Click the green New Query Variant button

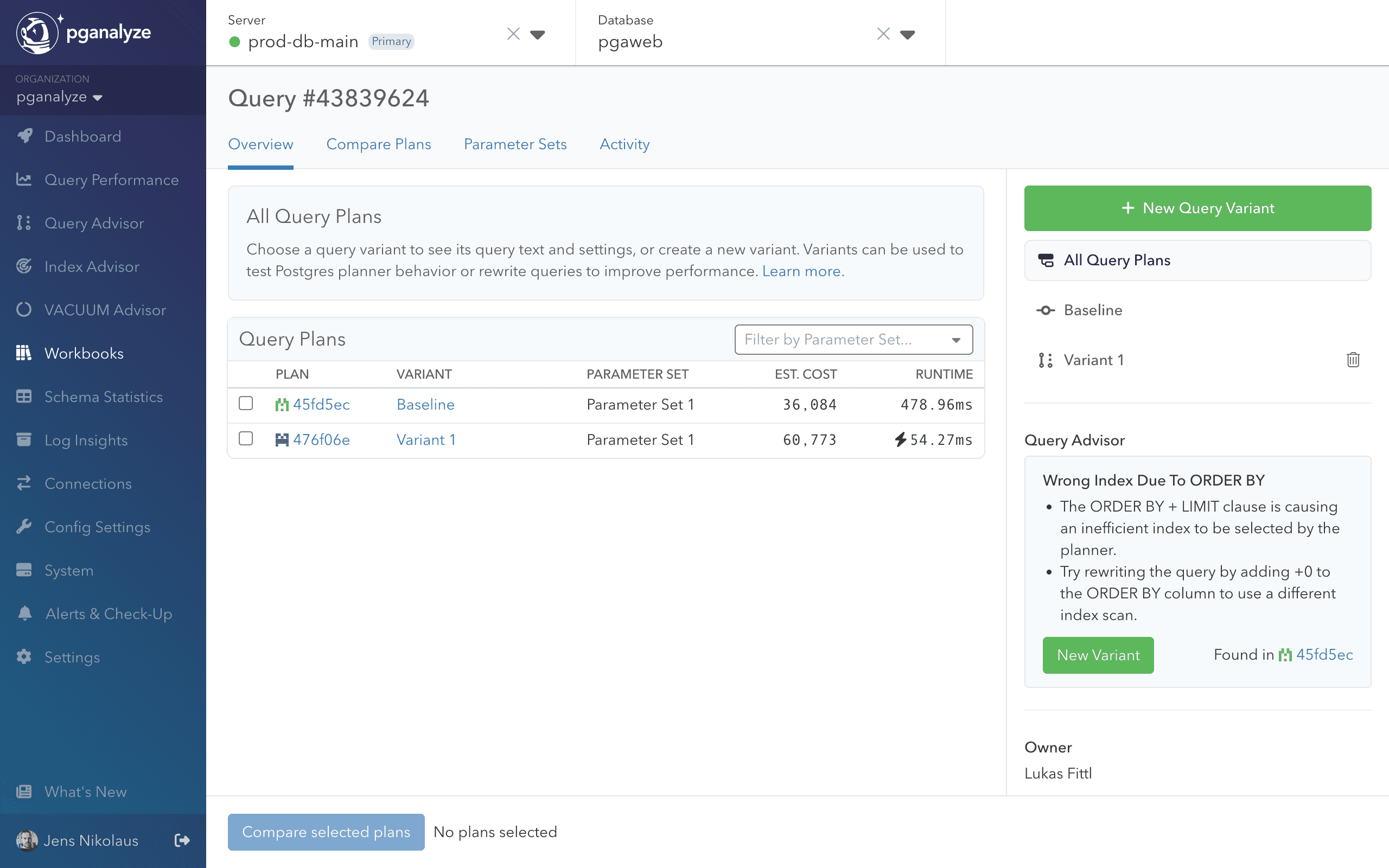coord(1197,208)
